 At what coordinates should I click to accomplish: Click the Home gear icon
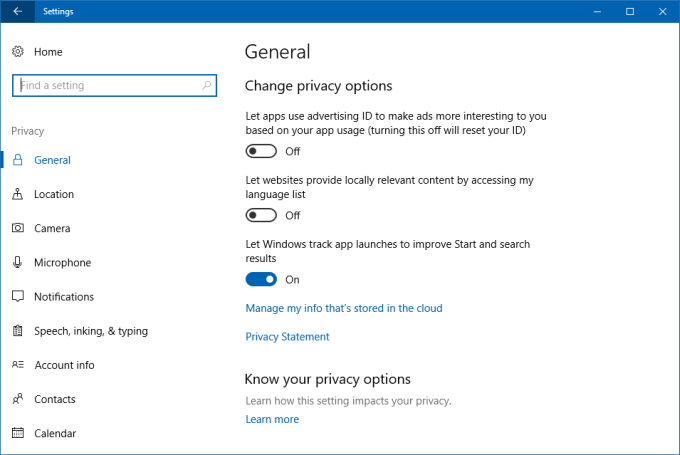[18, 52]
